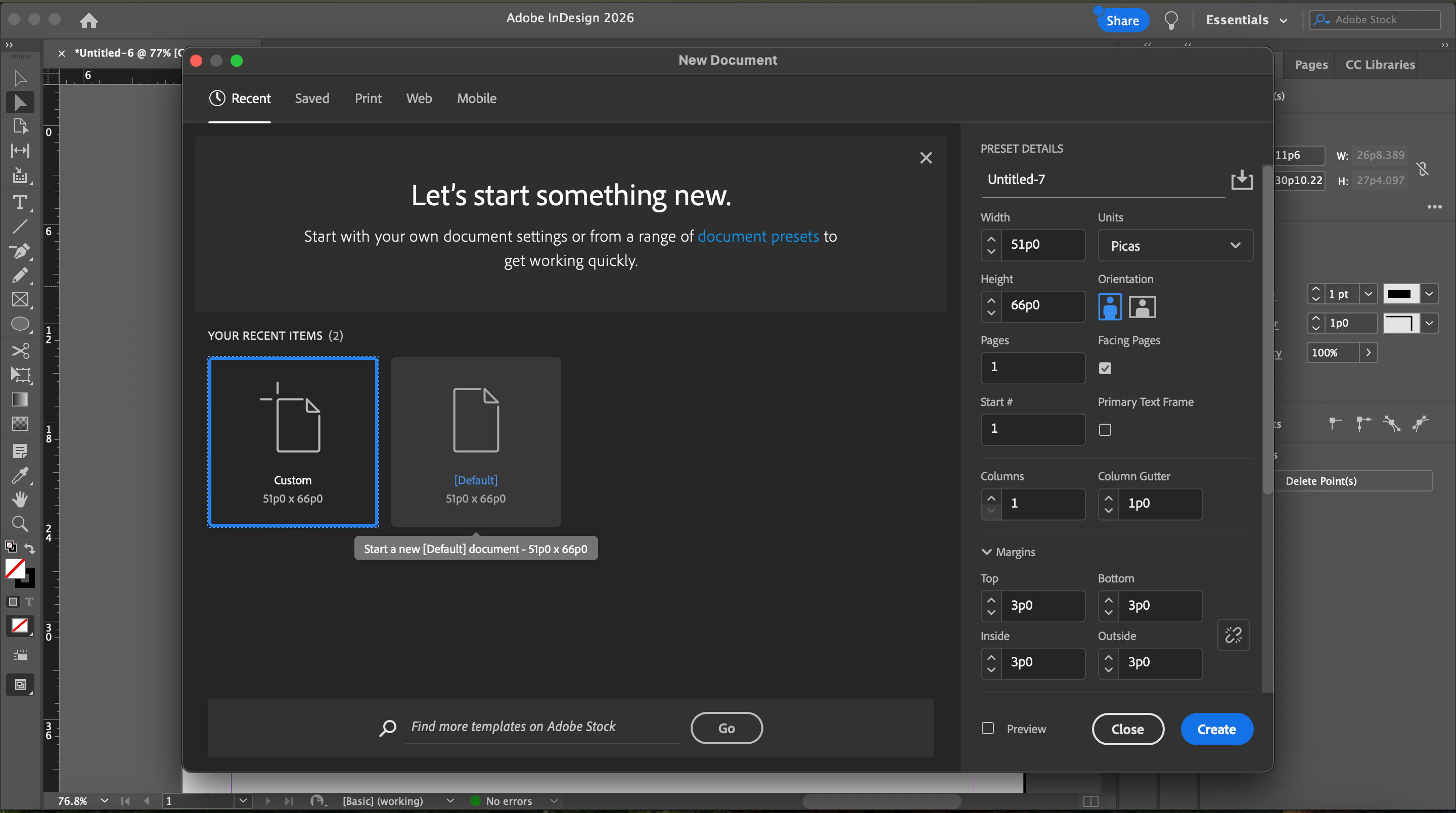Select the Zoom tool magnifier

20,523
